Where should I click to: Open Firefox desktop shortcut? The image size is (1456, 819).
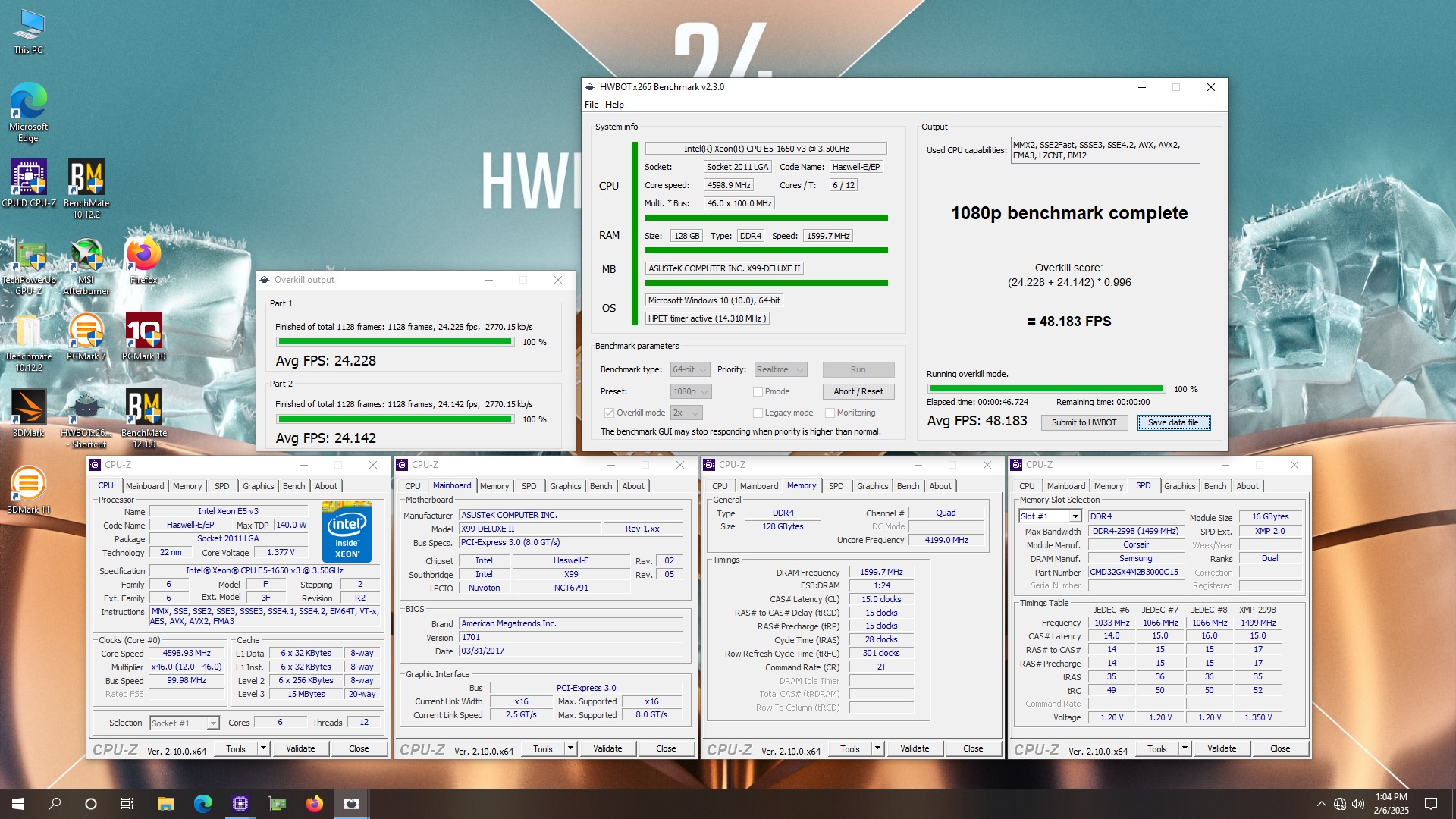pyautogui.click(x=144, y=259)
